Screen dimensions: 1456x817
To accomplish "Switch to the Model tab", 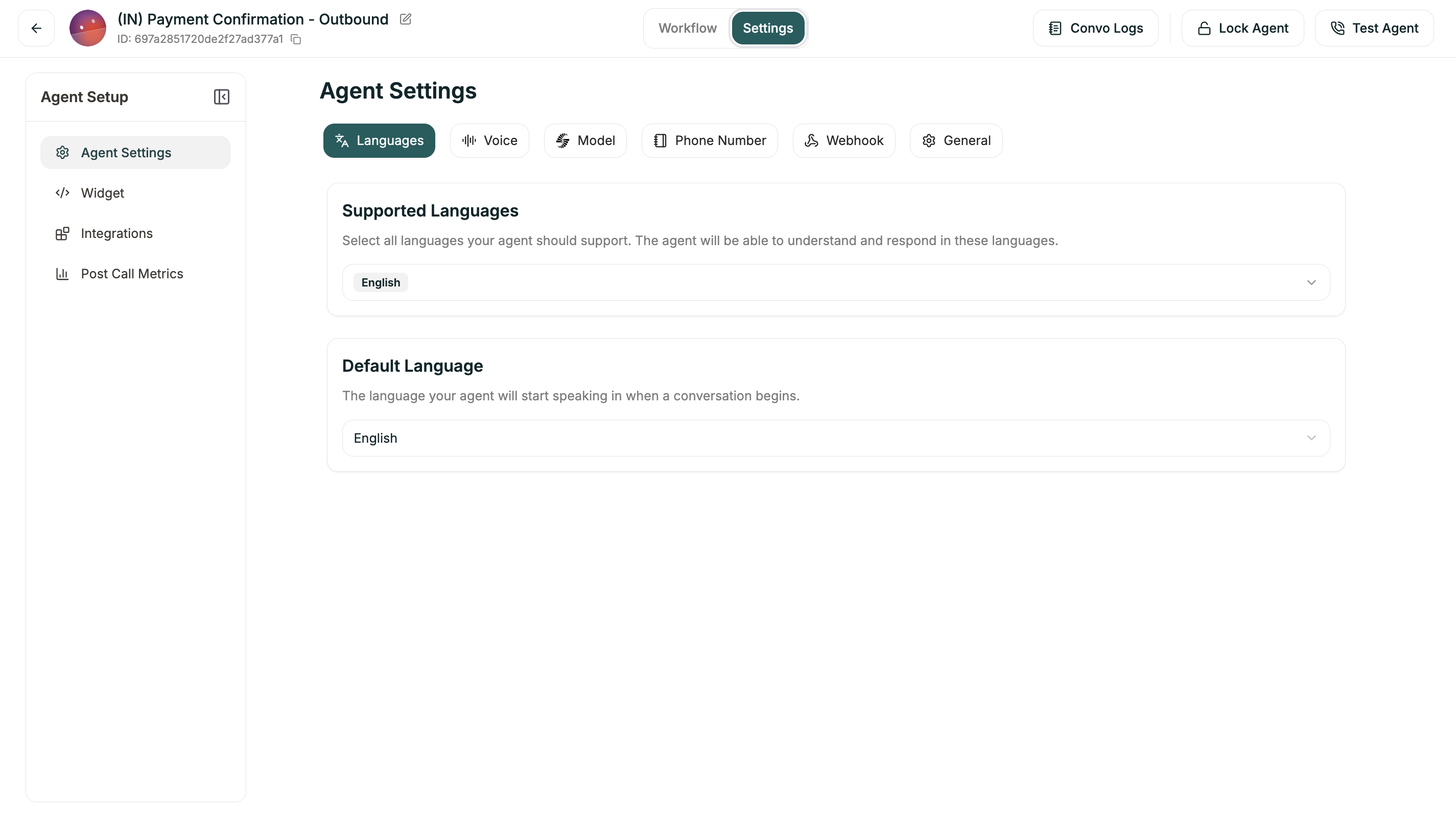I will [x=585, y=141].
